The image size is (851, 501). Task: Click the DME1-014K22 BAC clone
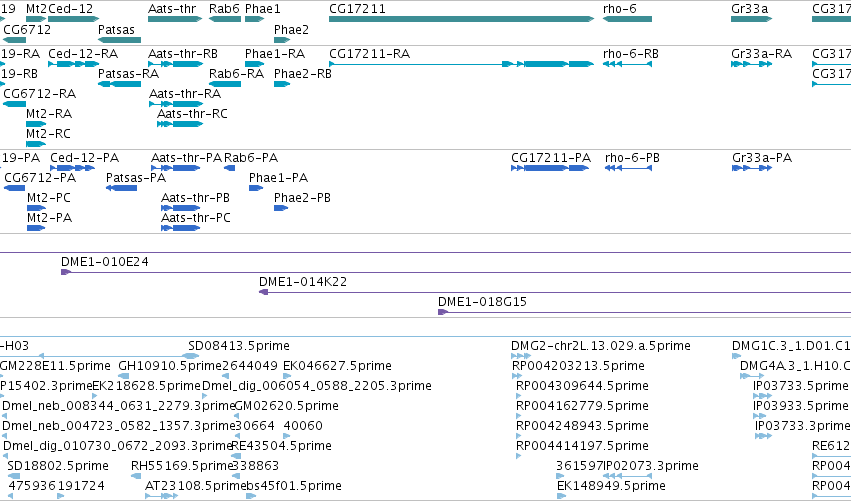click(555, 292)
